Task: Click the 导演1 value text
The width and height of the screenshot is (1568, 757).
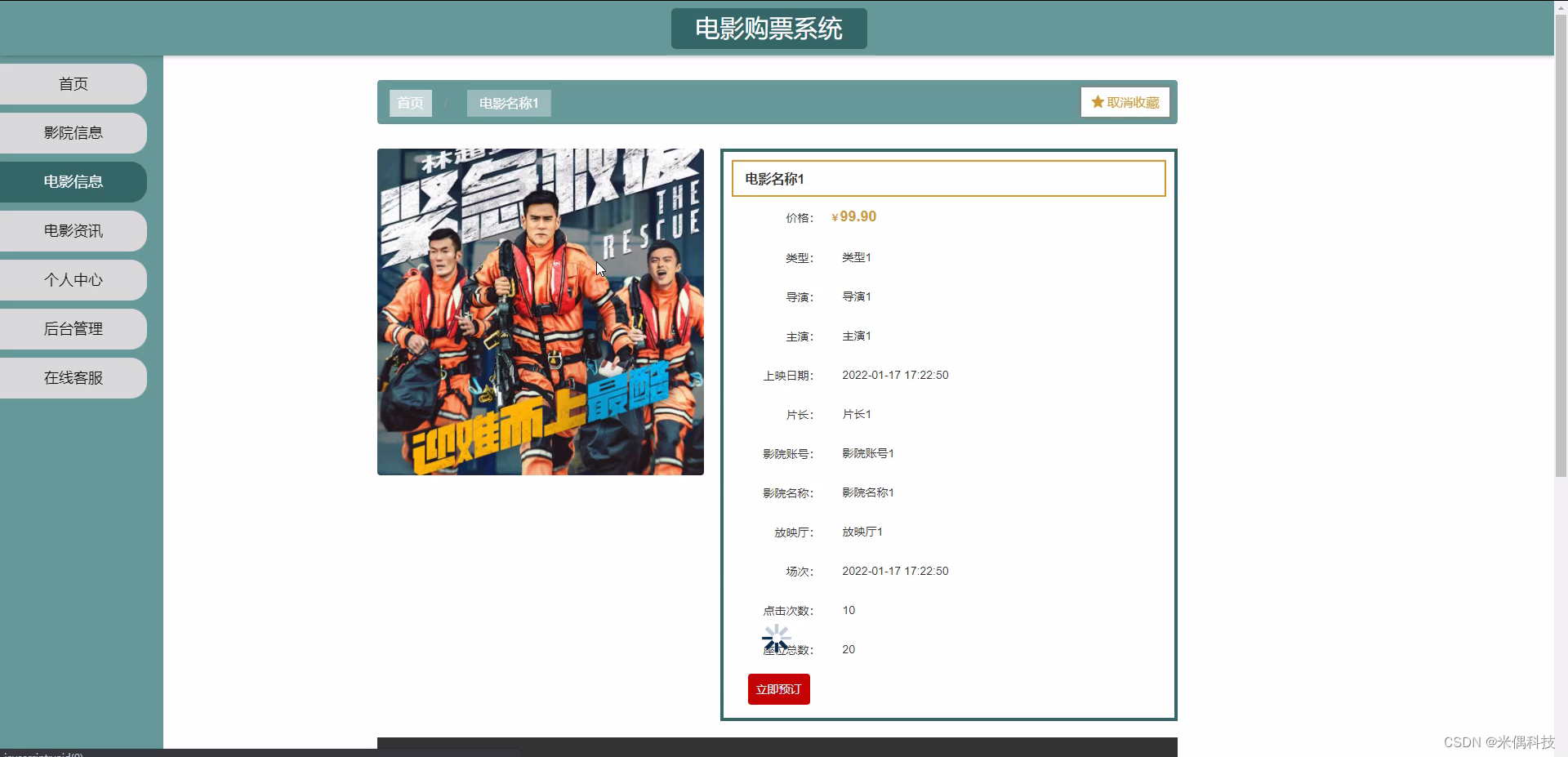Action: pyautogui.click(x=857, y=296)
